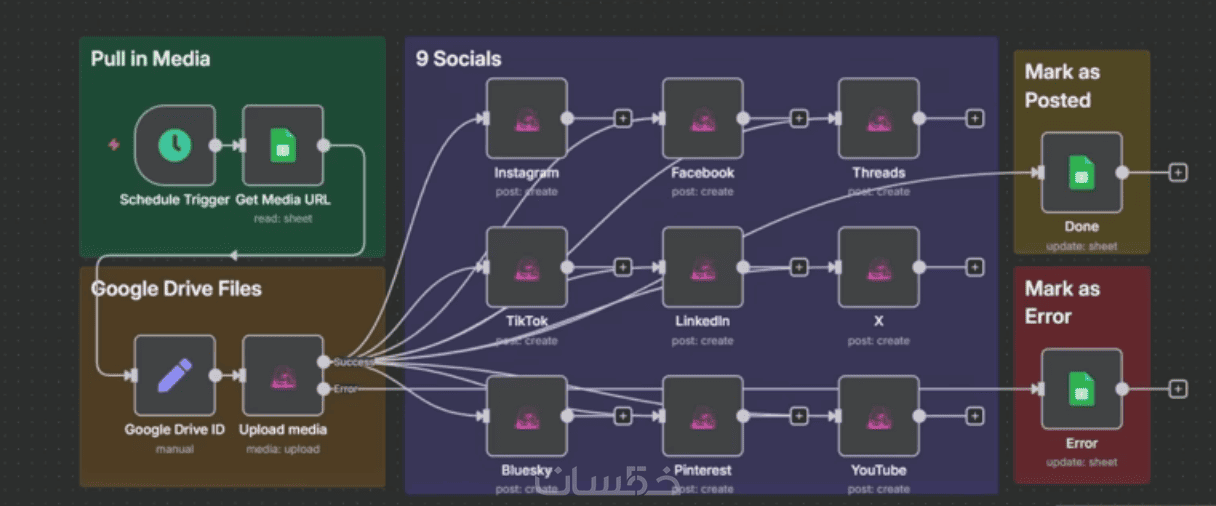The width and height of the screenshot is (1216, 506).
Task: Select the Instagram post node
Action: click(527, 118)
